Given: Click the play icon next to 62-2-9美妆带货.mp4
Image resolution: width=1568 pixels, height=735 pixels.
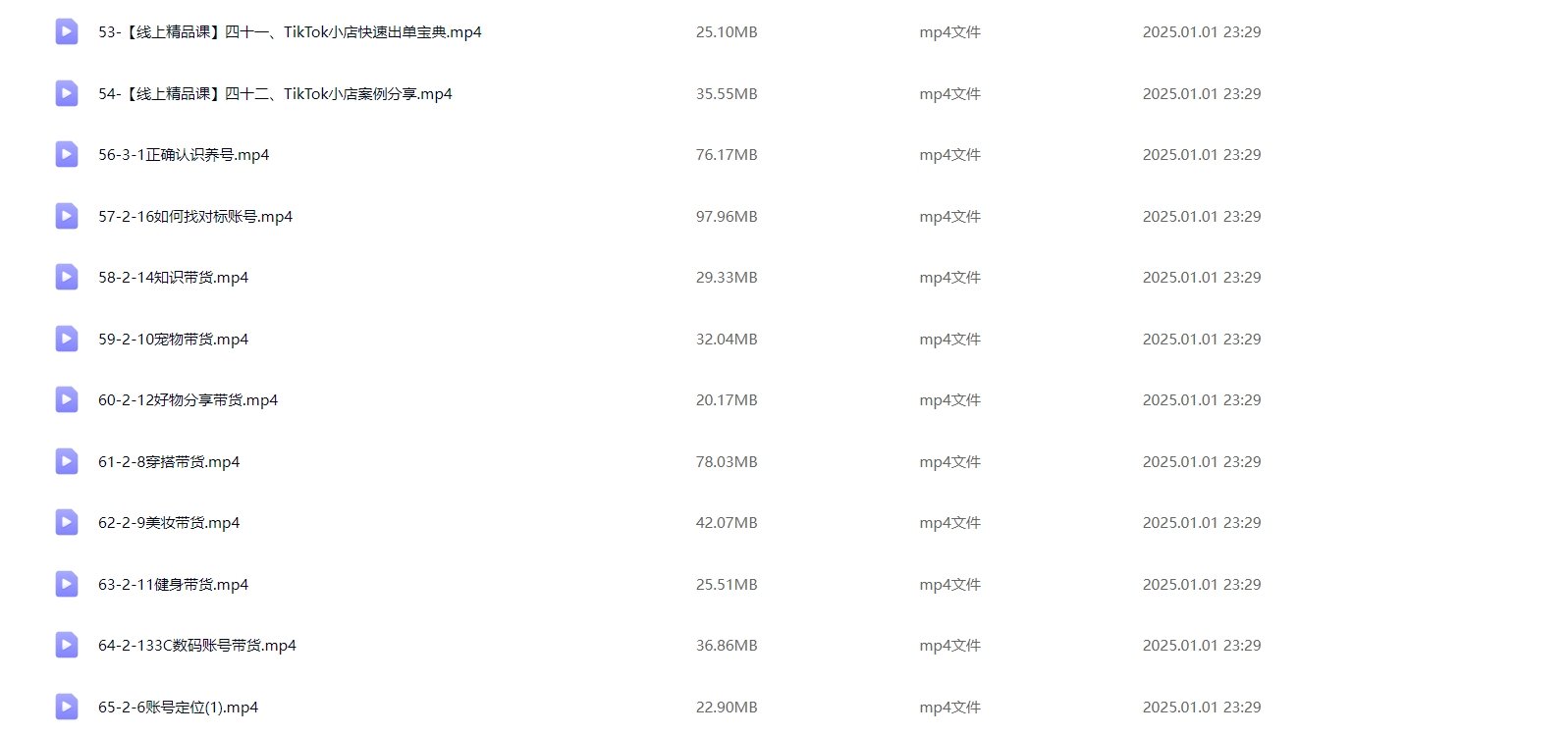Looking at the screenshot, I should (x=67, y=523).
